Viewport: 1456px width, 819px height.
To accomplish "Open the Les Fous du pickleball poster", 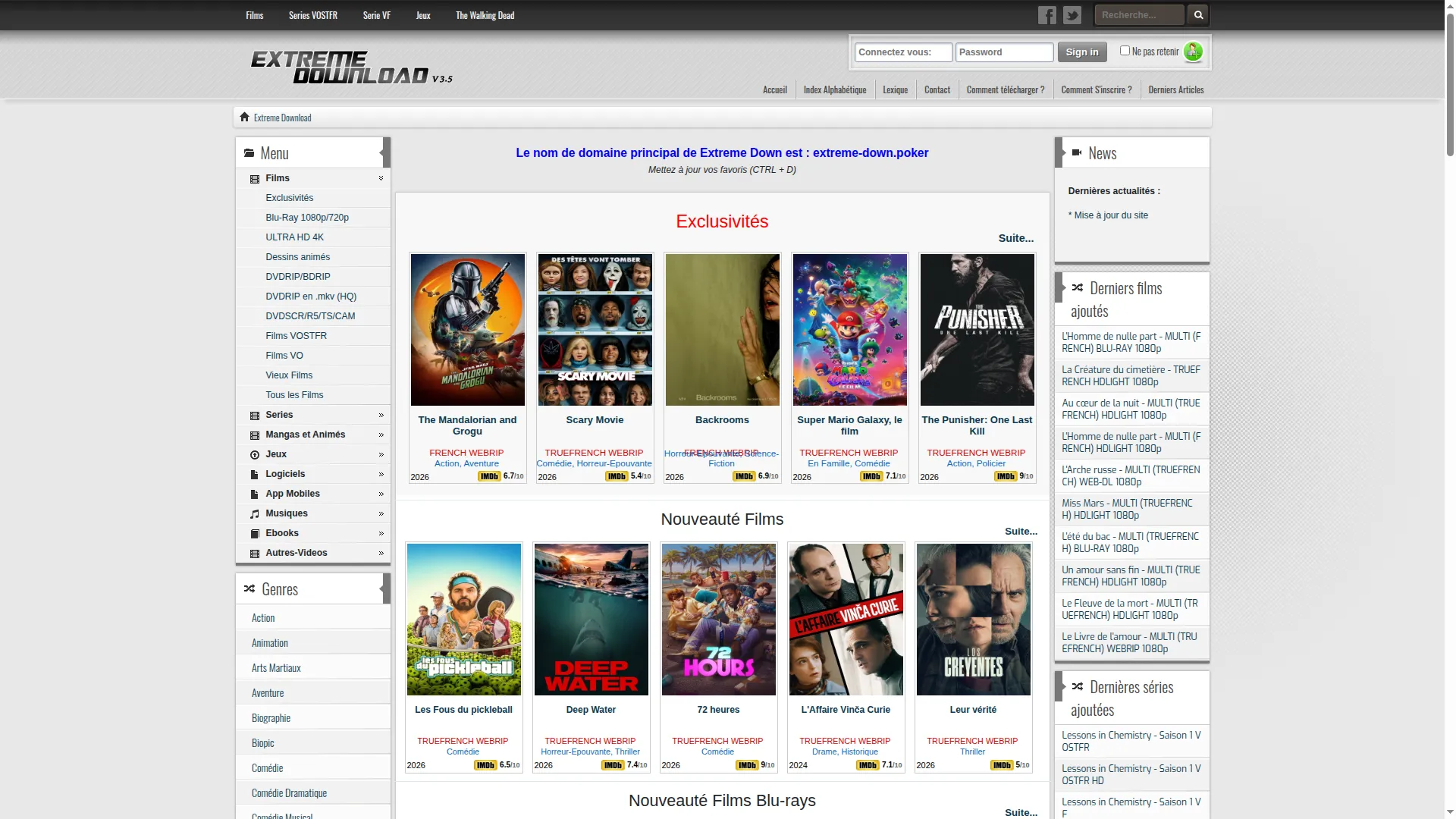I will (464, 620).
